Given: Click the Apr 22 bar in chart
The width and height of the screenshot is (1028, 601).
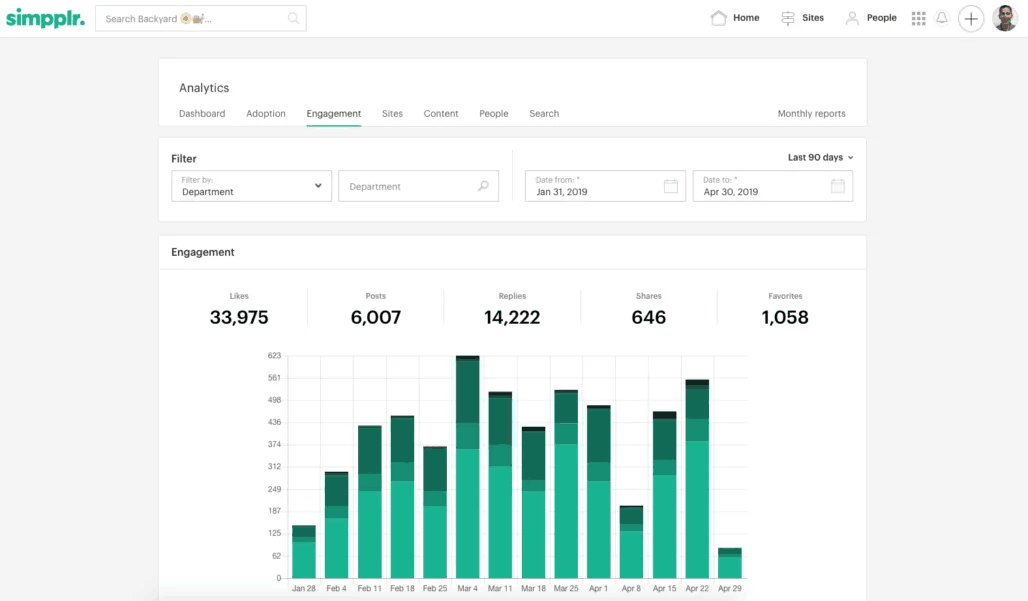Looking at the screenshot, I should (697, 478).
